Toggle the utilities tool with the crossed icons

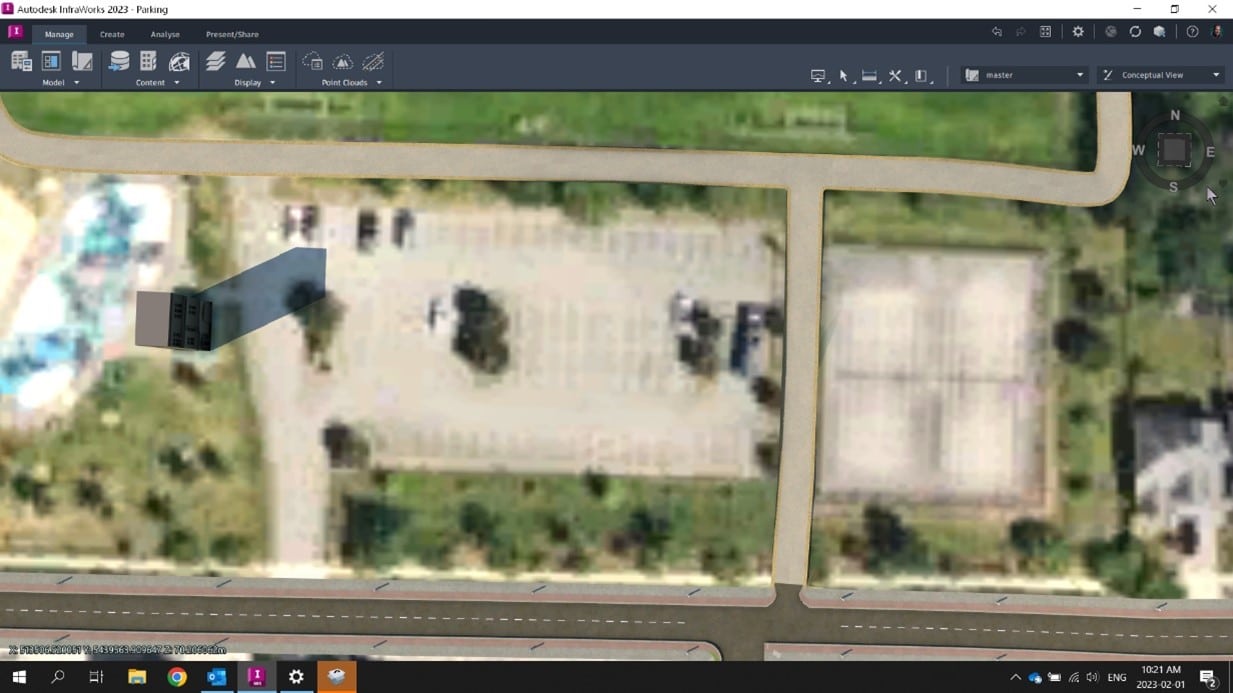[894, 75]
